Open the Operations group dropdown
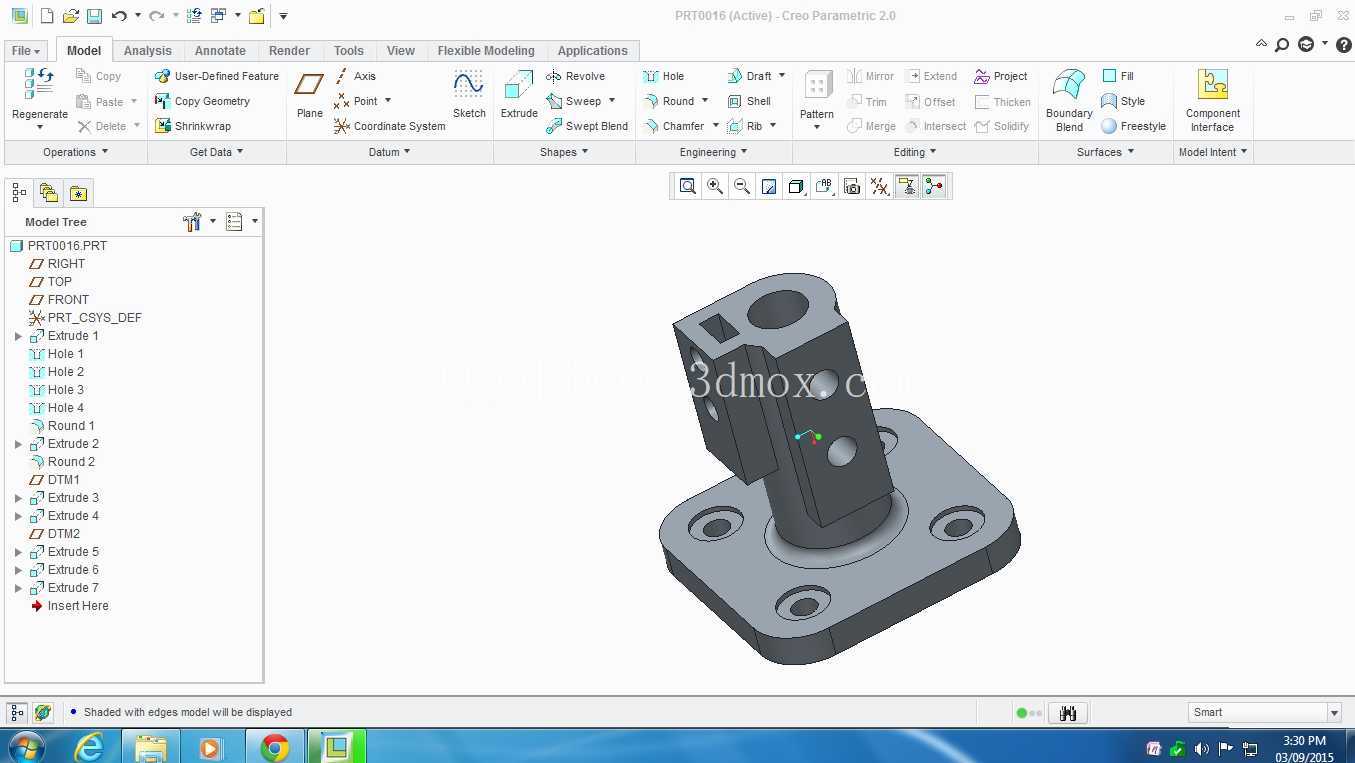Image resolution: width=1355 pixels, height=763 pixels. coord(76,152)
